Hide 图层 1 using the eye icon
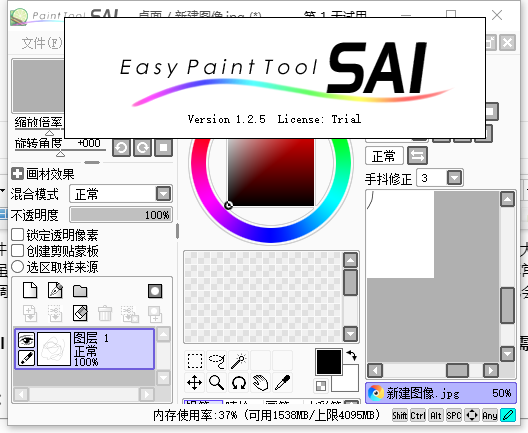The height and width of the screenshot is (433, 528). 27,340
